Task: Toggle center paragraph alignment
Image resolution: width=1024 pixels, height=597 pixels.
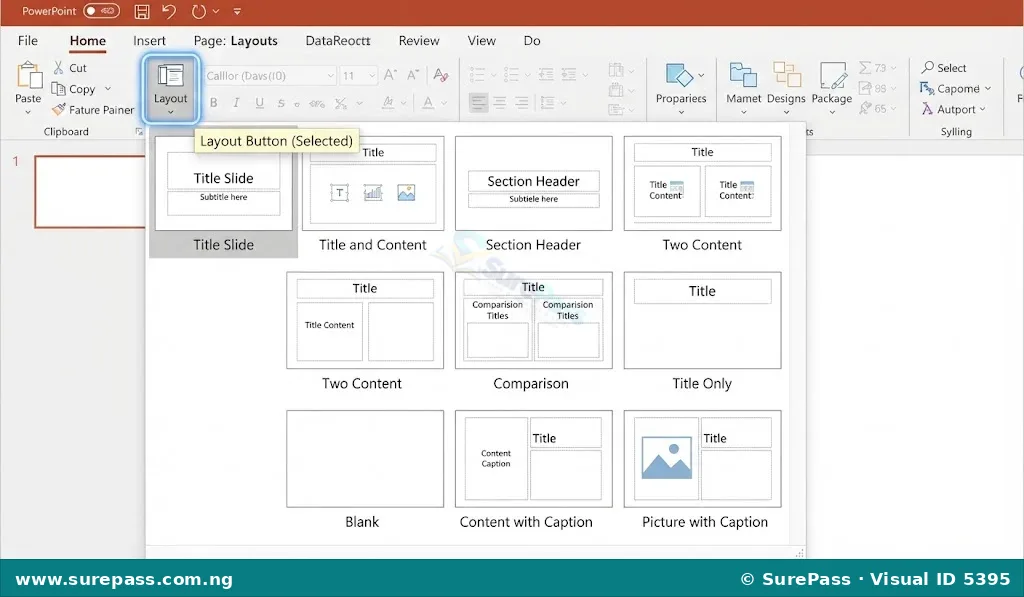Action: (500, 103)
